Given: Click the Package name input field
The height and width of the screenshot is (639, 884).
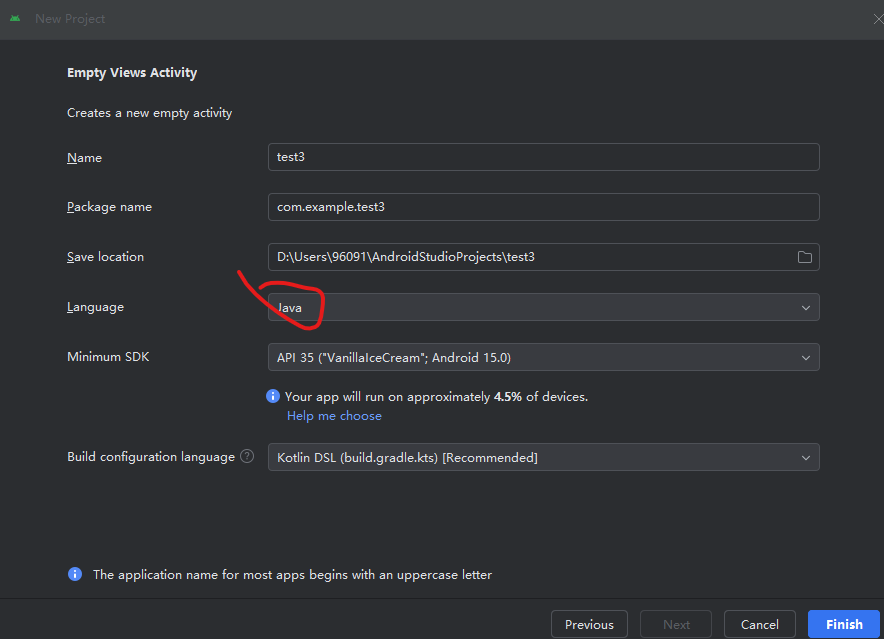Looking at the screenshot, I should [x=543, y=207].
